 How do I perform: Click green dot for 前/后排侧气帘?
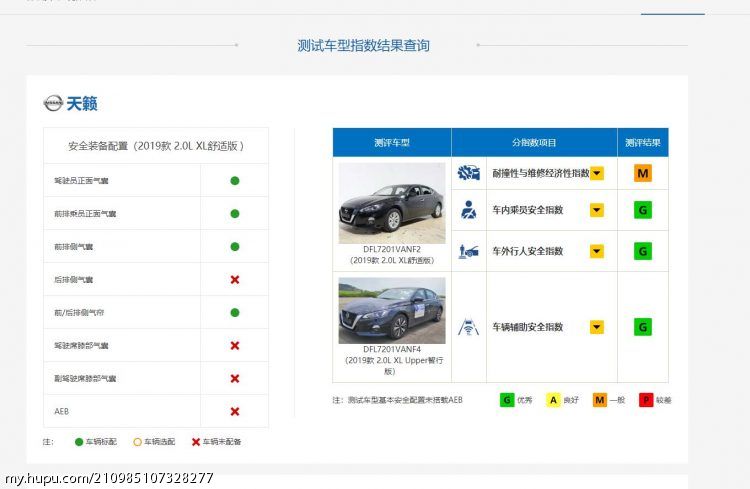[234, 312]
